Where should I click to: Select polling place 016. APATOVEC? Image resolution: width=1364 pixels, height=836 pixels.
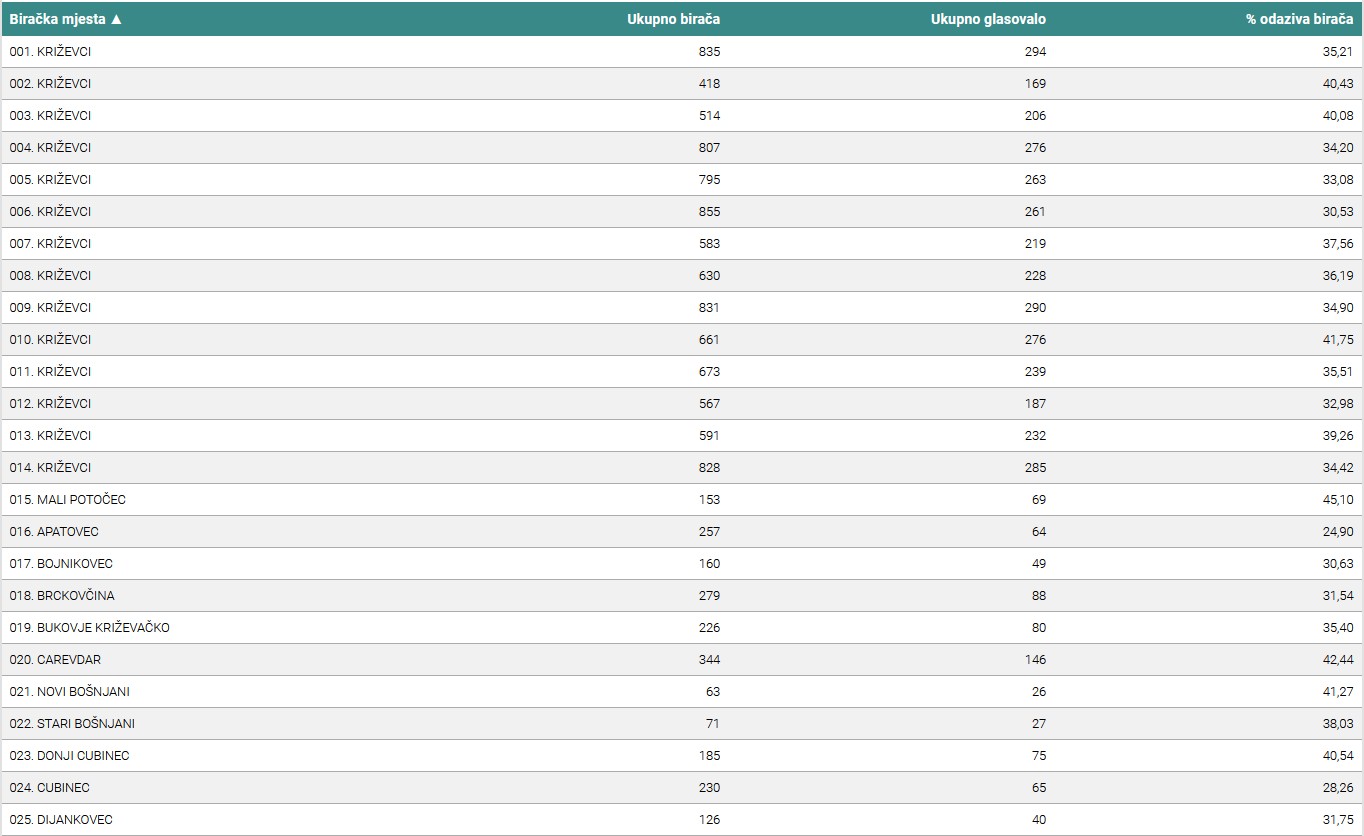54,531
